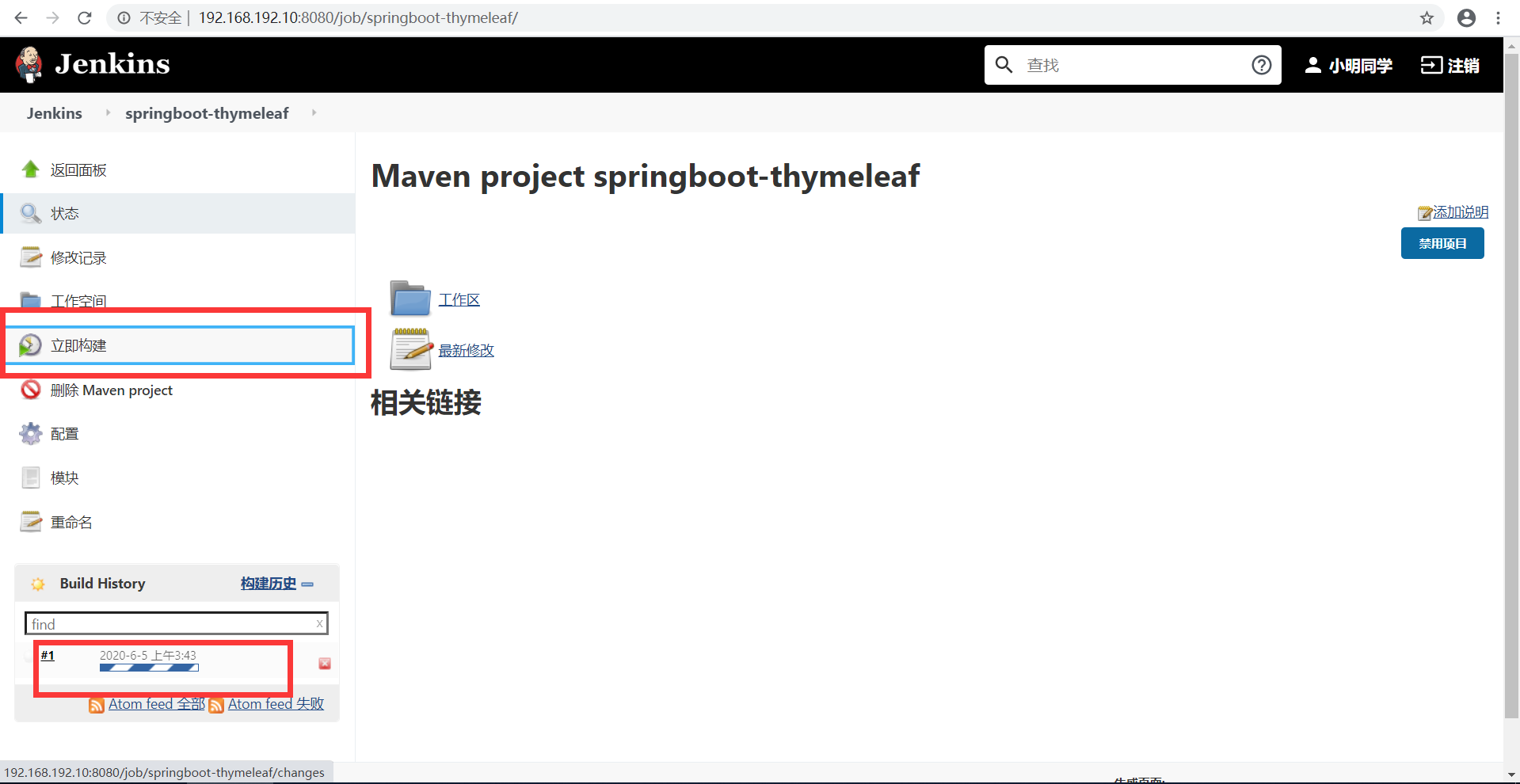Open the 2020-6-5 上午3:43 build timestamp
The image size is (1520, 784).
tap(147, 656)
